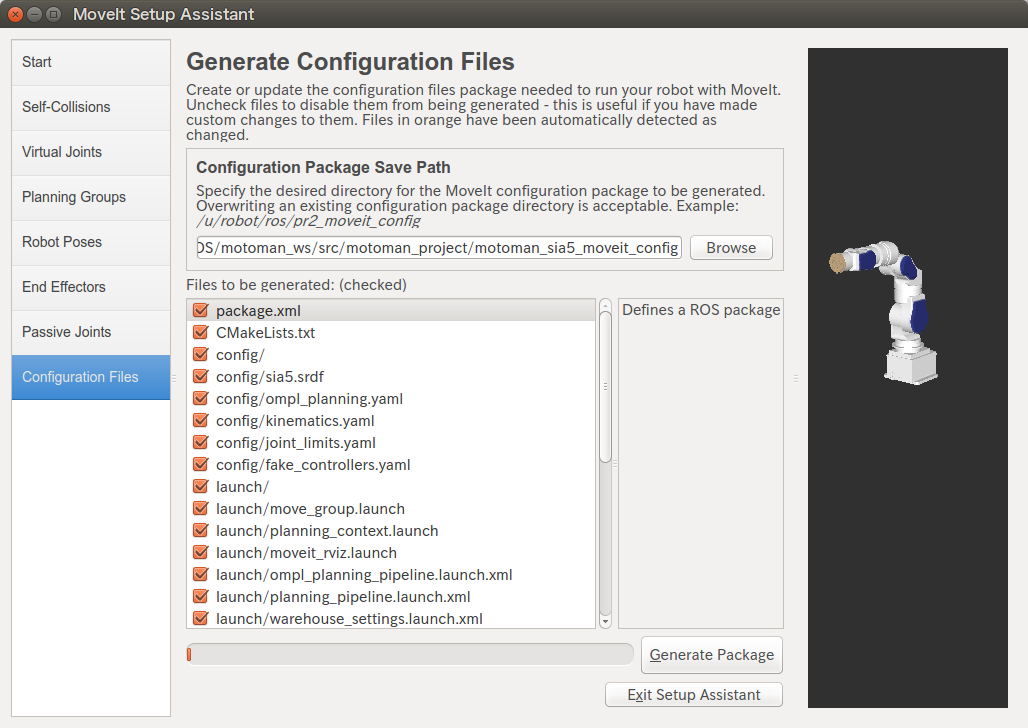The width and height of the screenshot is (1028, 728).
Task: Close the MoveIt Setup Assistant window
Action: coord(16,14)
